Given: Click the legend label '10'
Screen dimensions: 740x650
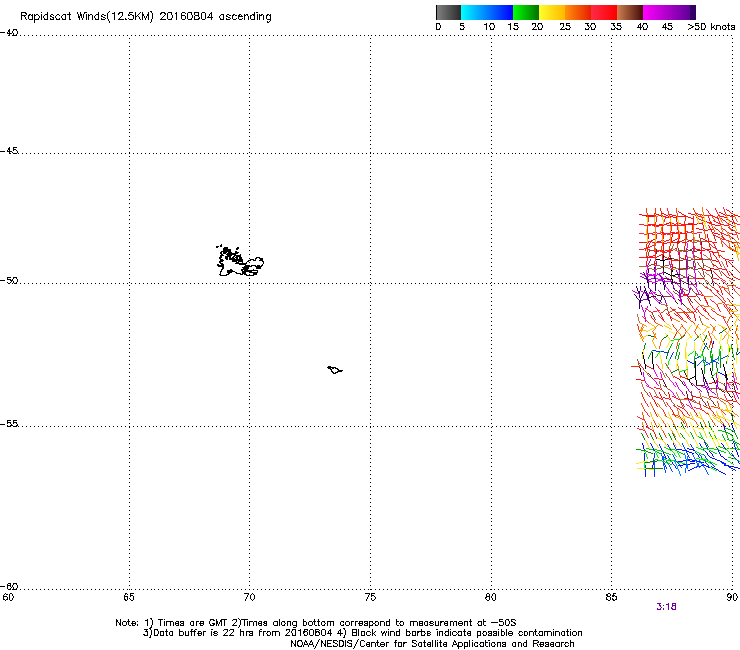Looking at the screenshot, I should point(489,27).
